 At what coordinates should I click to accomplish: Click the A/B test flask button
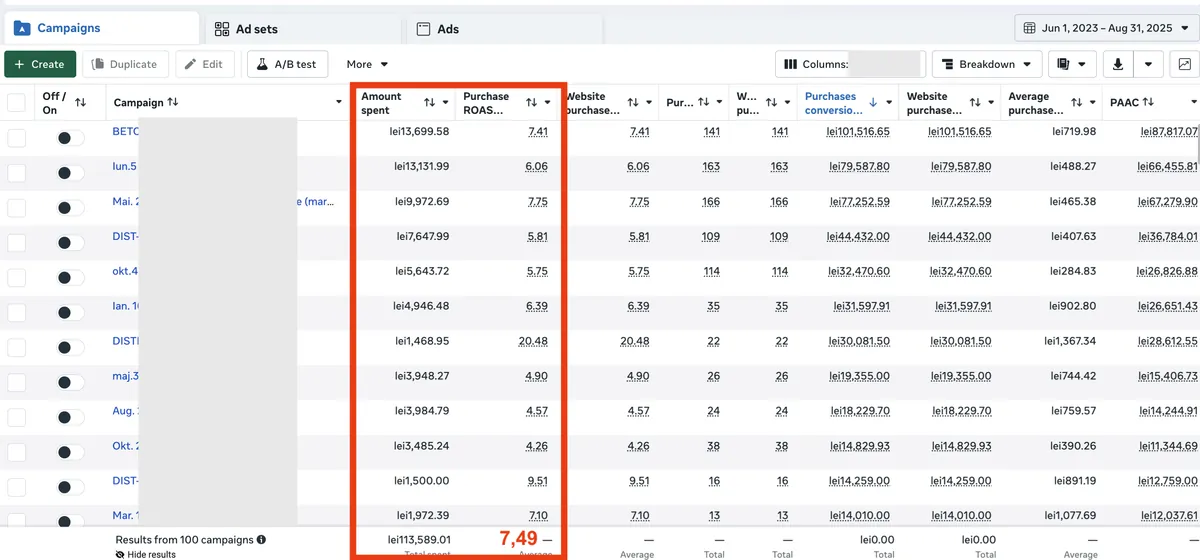point(287,64)
